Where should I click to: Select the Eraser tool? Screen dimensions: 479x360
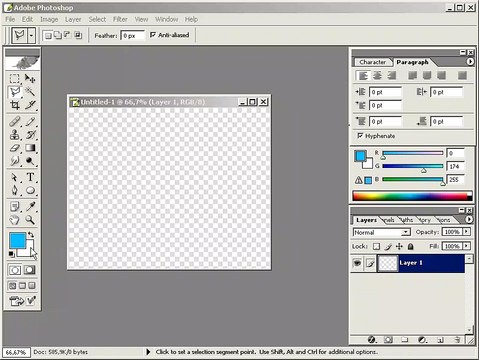coord(14,148)
